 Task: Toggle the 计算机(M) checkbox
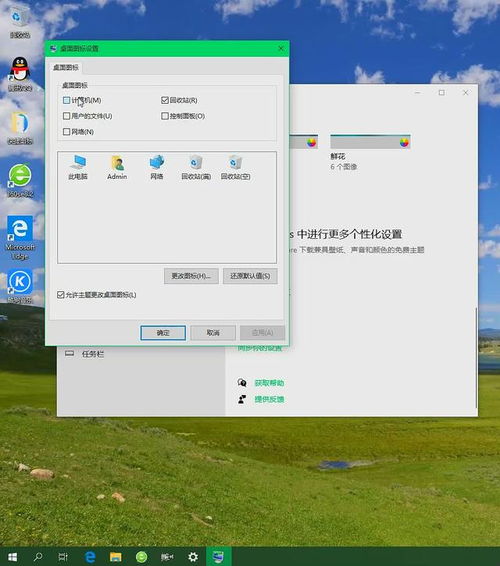[66, 100]
